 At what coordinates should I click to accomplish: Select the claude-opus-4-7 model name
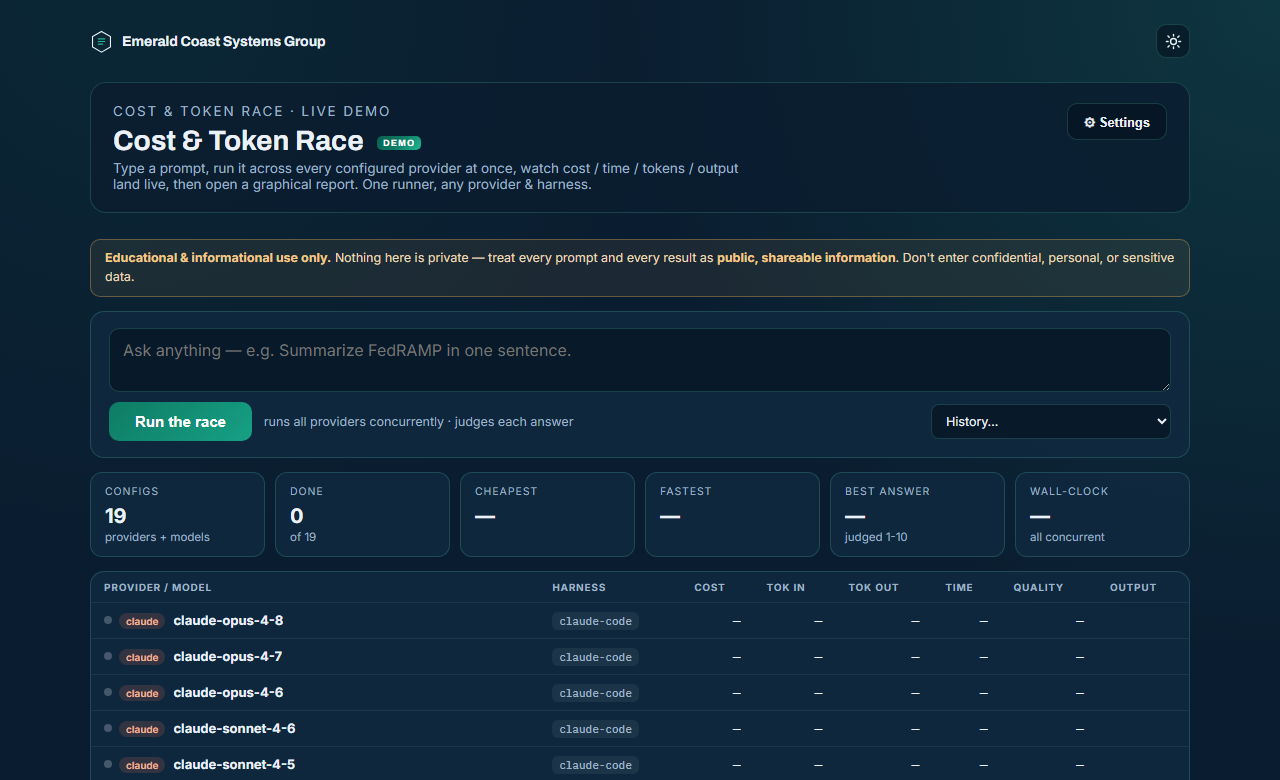228,657
